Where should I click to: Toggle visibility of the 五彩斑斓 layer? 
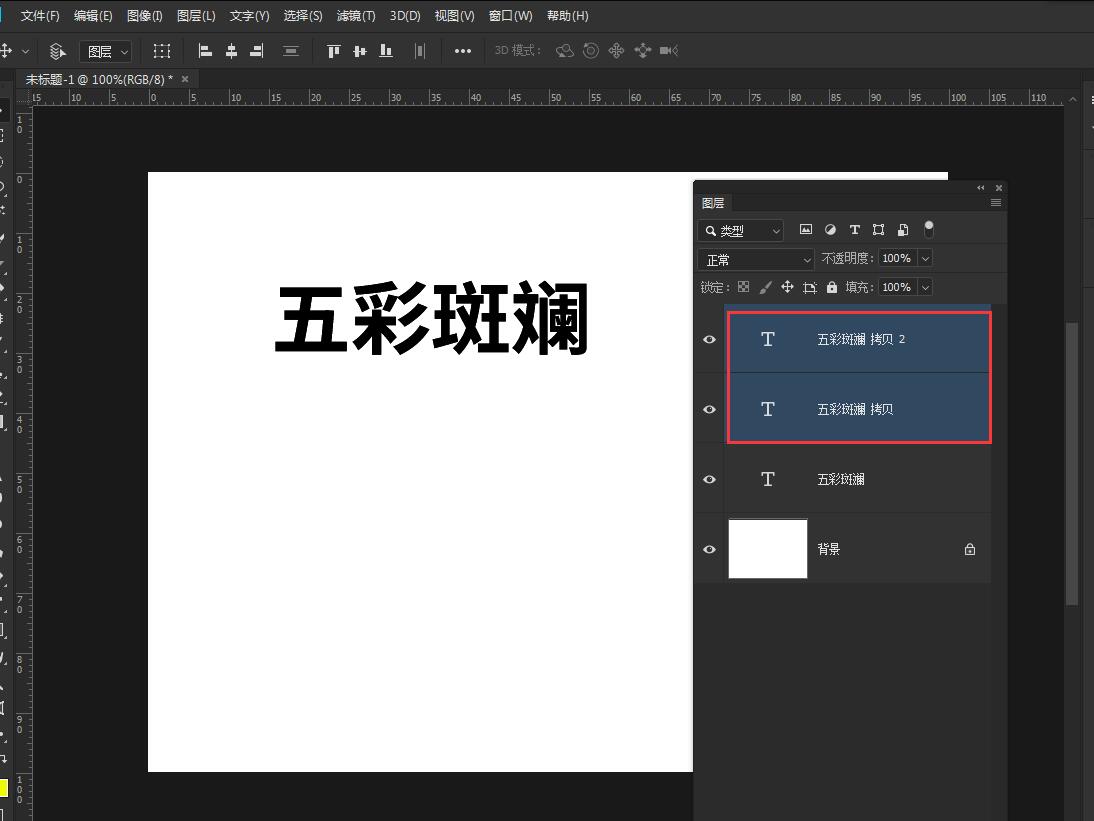tap(709, 479)
